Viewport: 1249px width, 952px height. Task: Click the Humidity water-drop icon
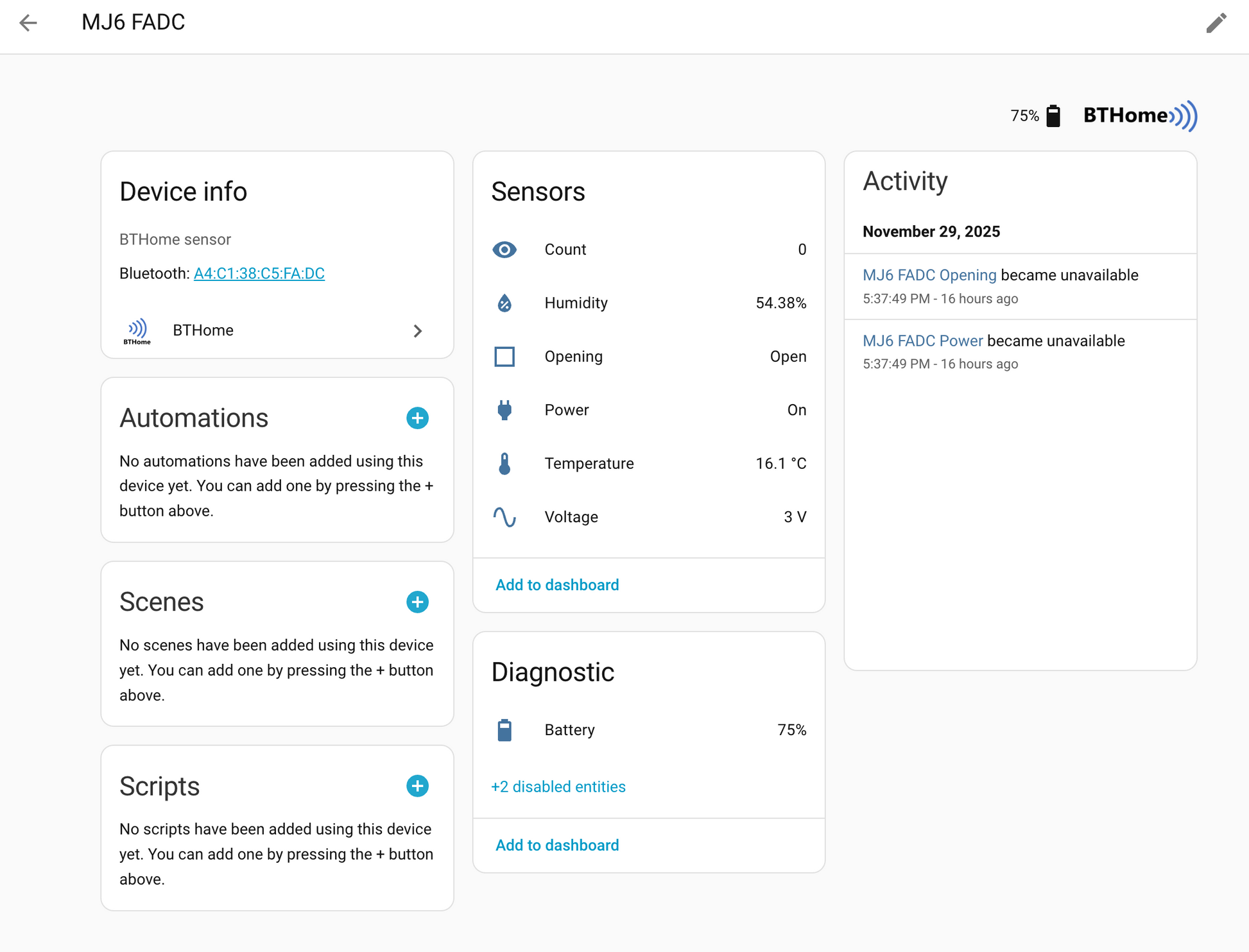pyautogui.click(x=504, y=303)
